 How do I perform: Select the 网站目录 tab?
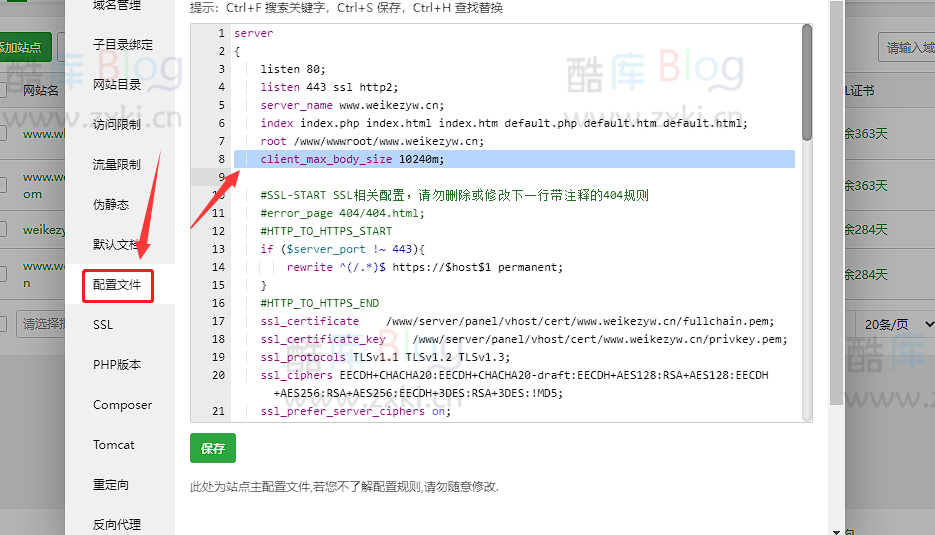(117, 85)
